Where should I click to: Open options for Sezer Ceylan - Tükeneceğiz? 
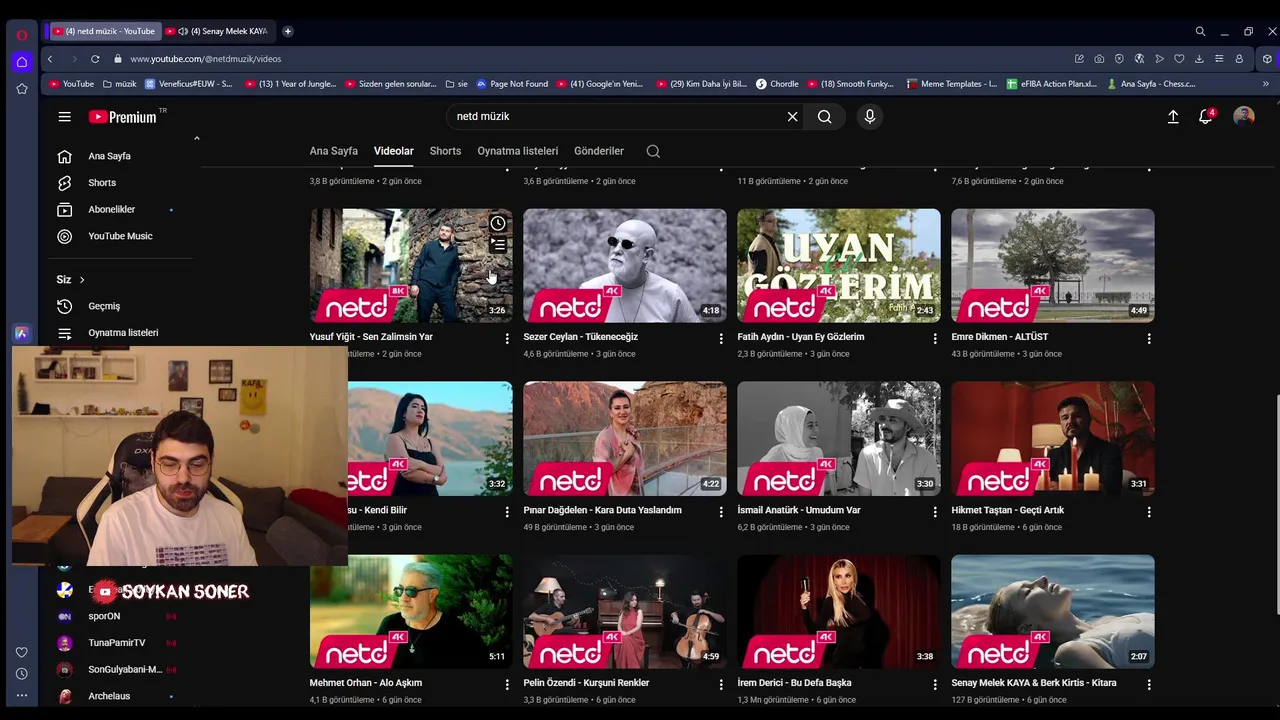click(721, 339)
